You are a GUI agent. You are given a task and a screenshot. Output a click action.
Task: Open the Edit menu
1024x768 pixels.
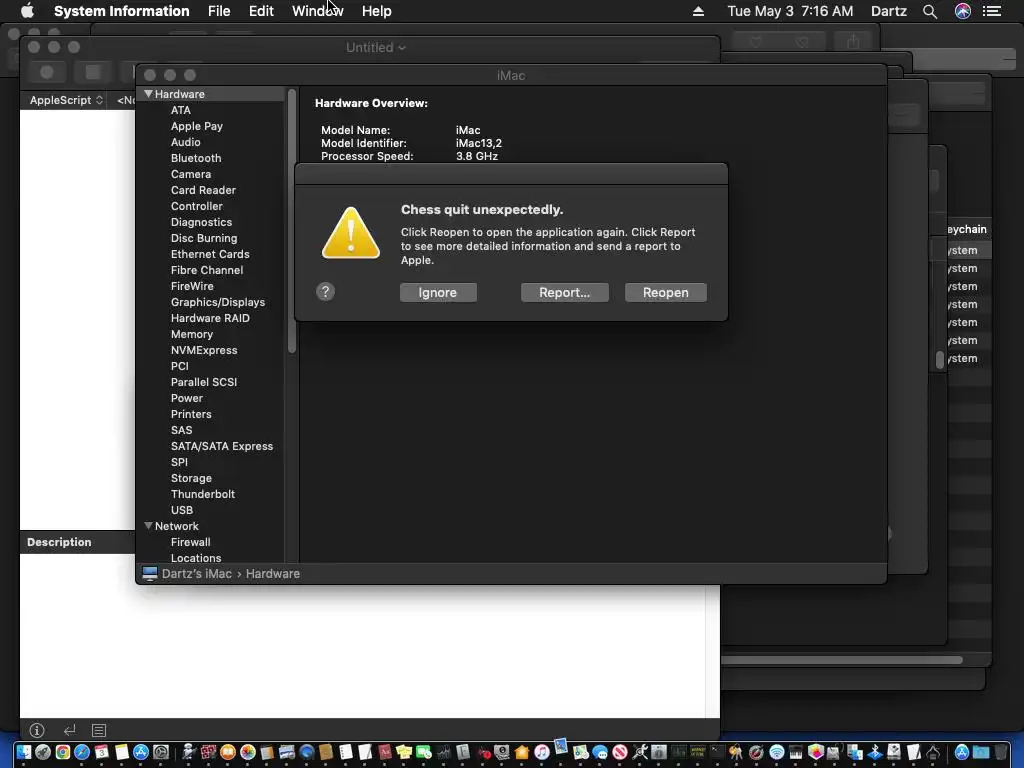[x=261, y=11]
